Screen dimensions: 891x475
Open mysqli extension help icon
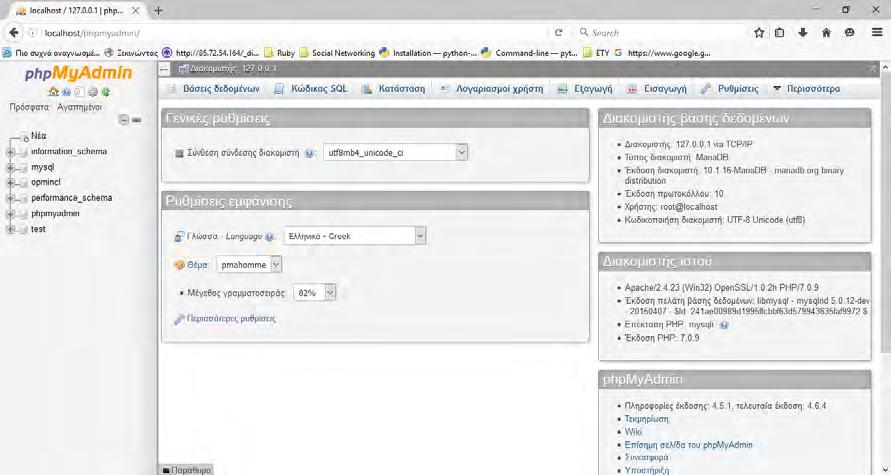(724, 325)
